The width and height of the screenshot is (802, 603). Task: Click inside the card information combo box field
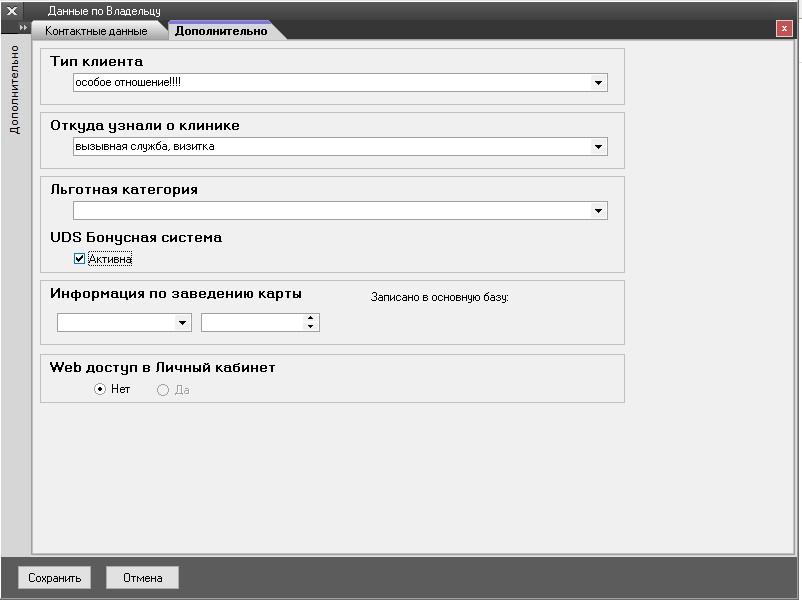pos(115,322)
